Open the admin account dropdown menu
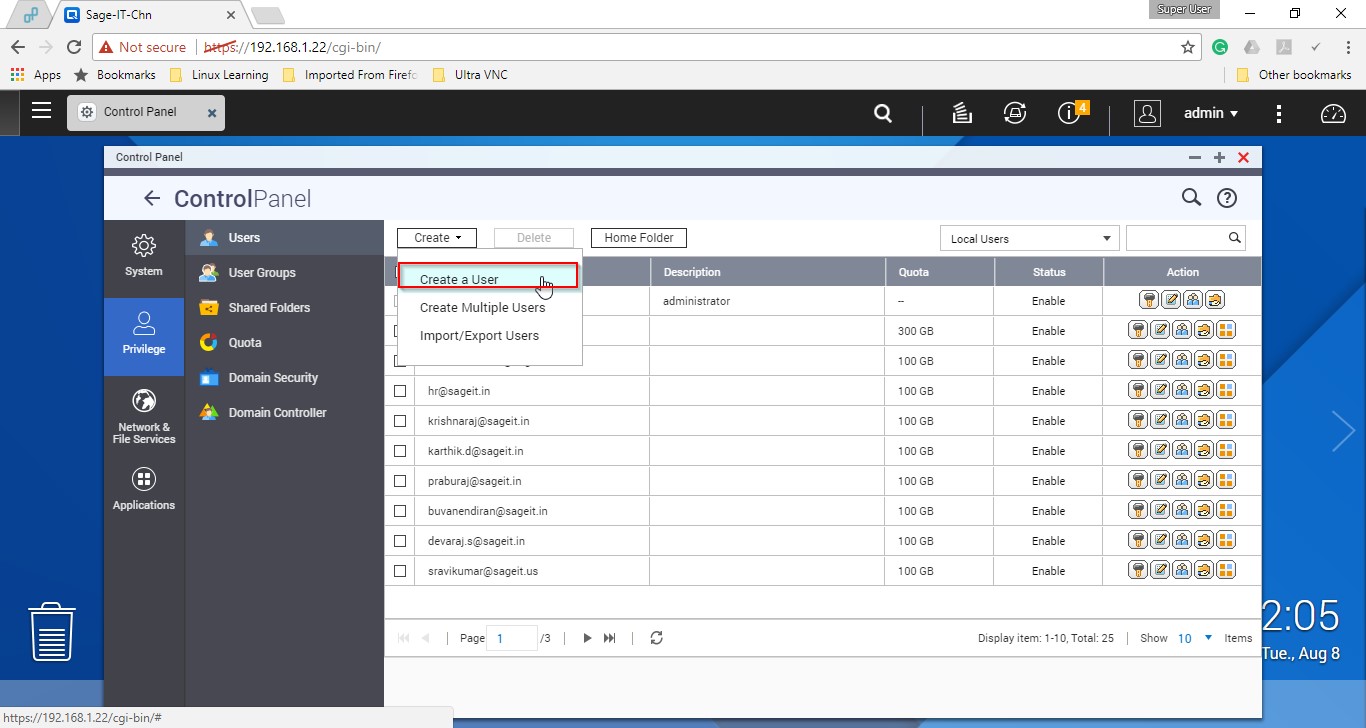The height and width of the screenshot is (728, 1366). point(1211,114)
